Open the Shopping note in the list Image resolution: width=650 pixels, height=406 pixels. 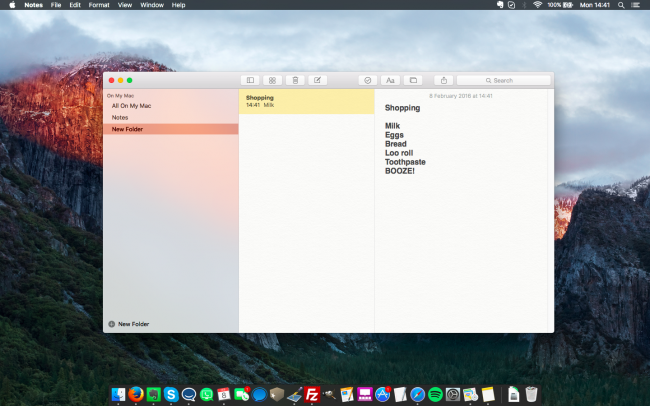pos(306,101)
